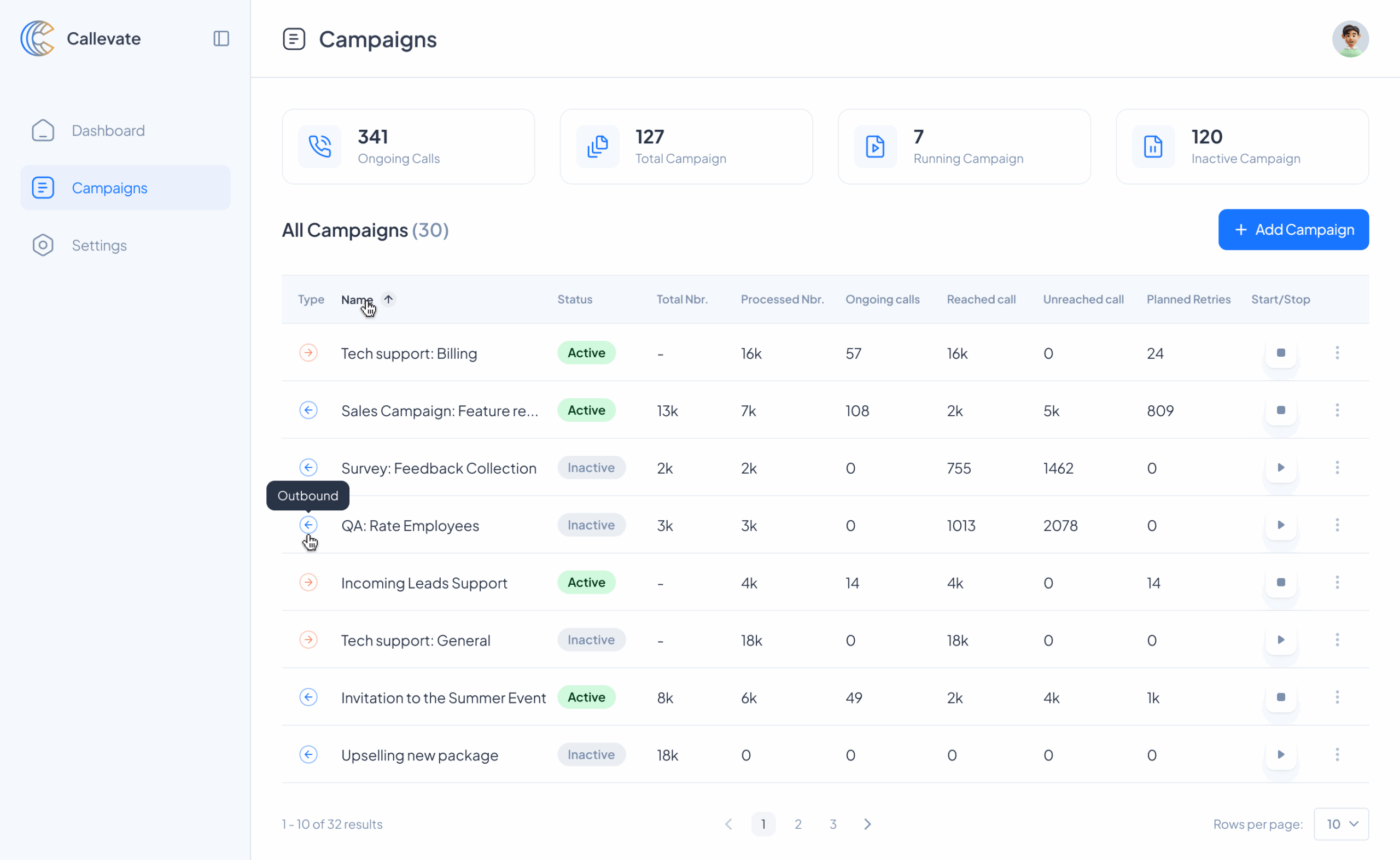Click the Inactive Campaign pause-file icon
The width and height of the screenshot is (1400, 860).
[1153, 146]
